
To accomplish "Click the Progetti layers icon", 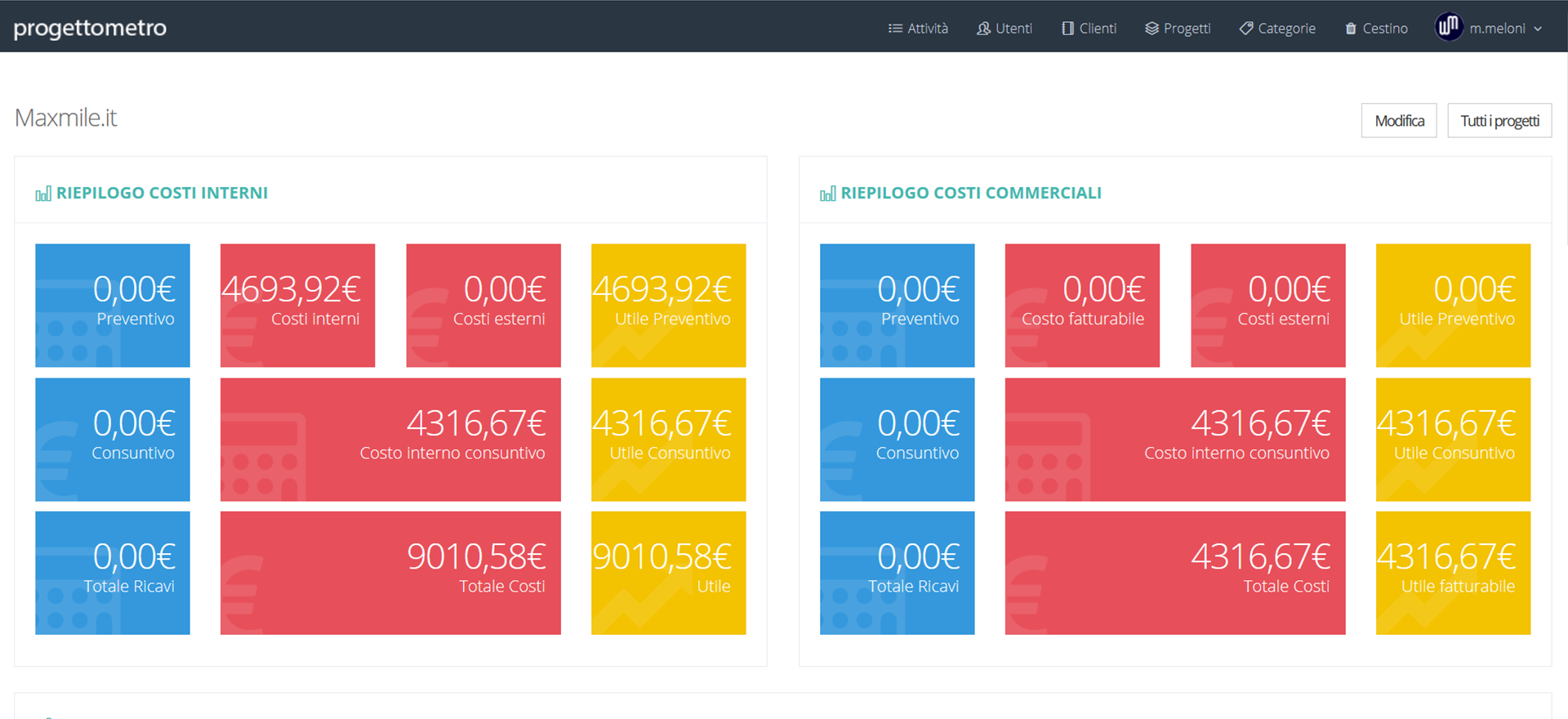I will pyautogui.click(x=1151, y=29).
